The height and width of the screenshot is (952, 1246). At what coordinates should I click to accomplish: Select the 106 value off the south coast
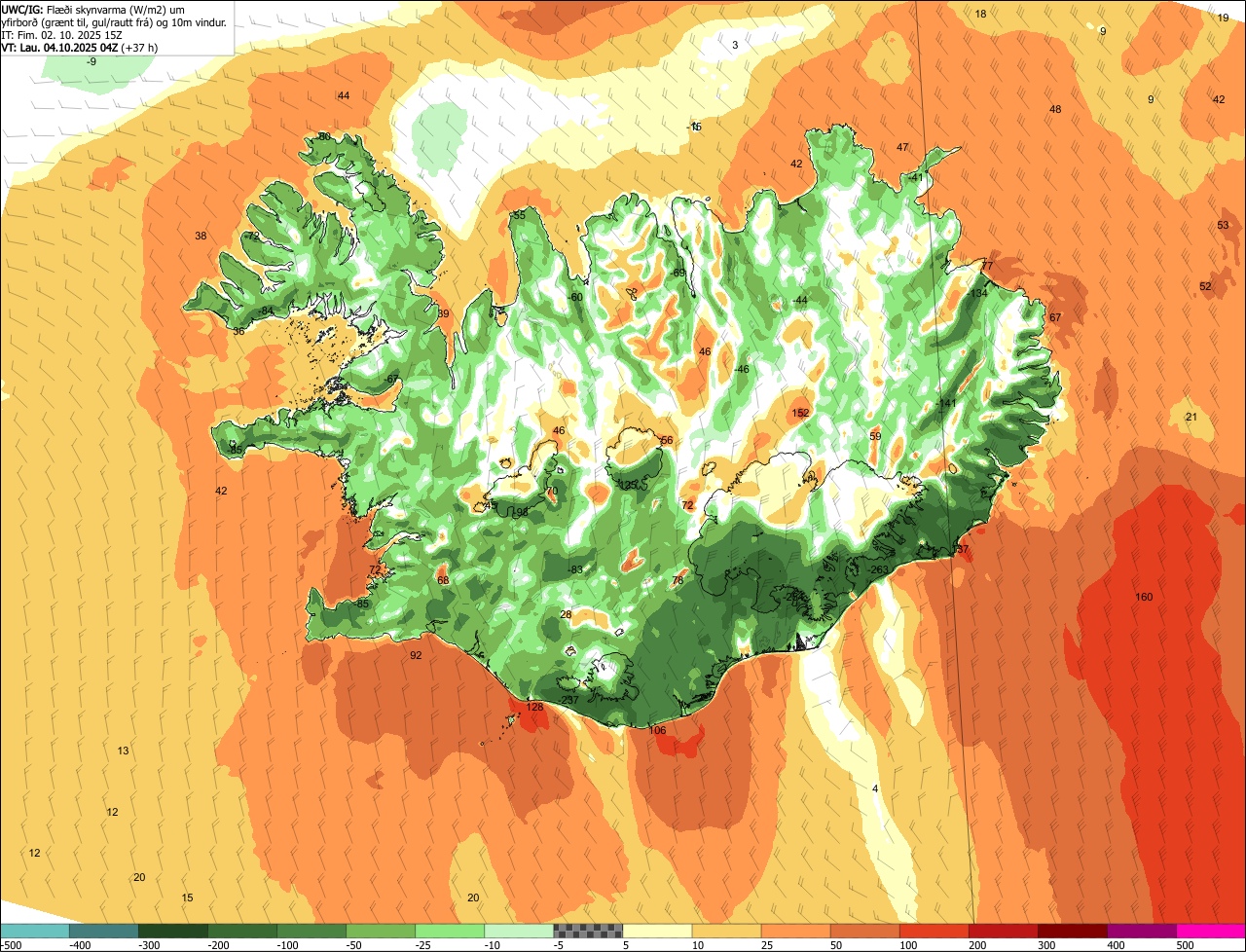pyautogui.click(x=657, y=730)
